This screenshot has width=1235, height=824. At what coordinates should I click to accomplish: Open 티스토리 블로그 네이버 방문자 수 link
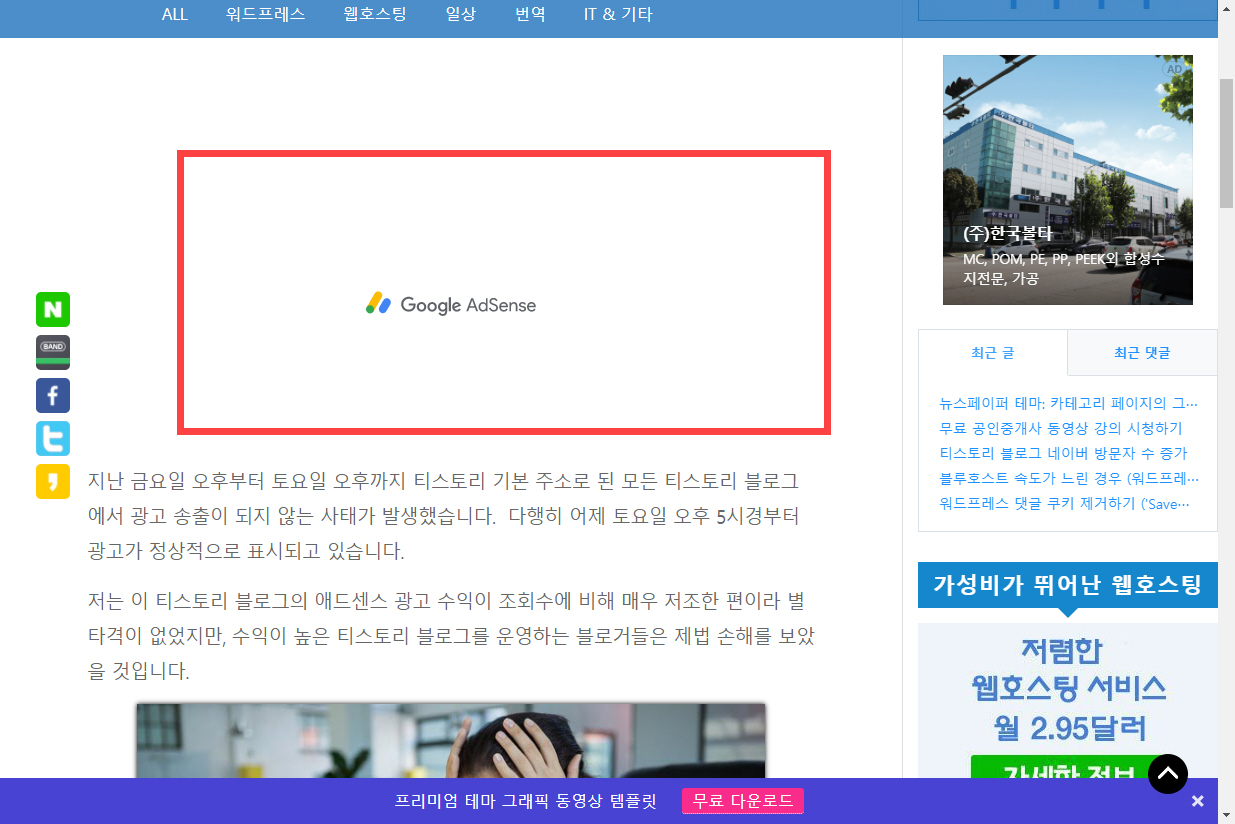point(1064,454)
